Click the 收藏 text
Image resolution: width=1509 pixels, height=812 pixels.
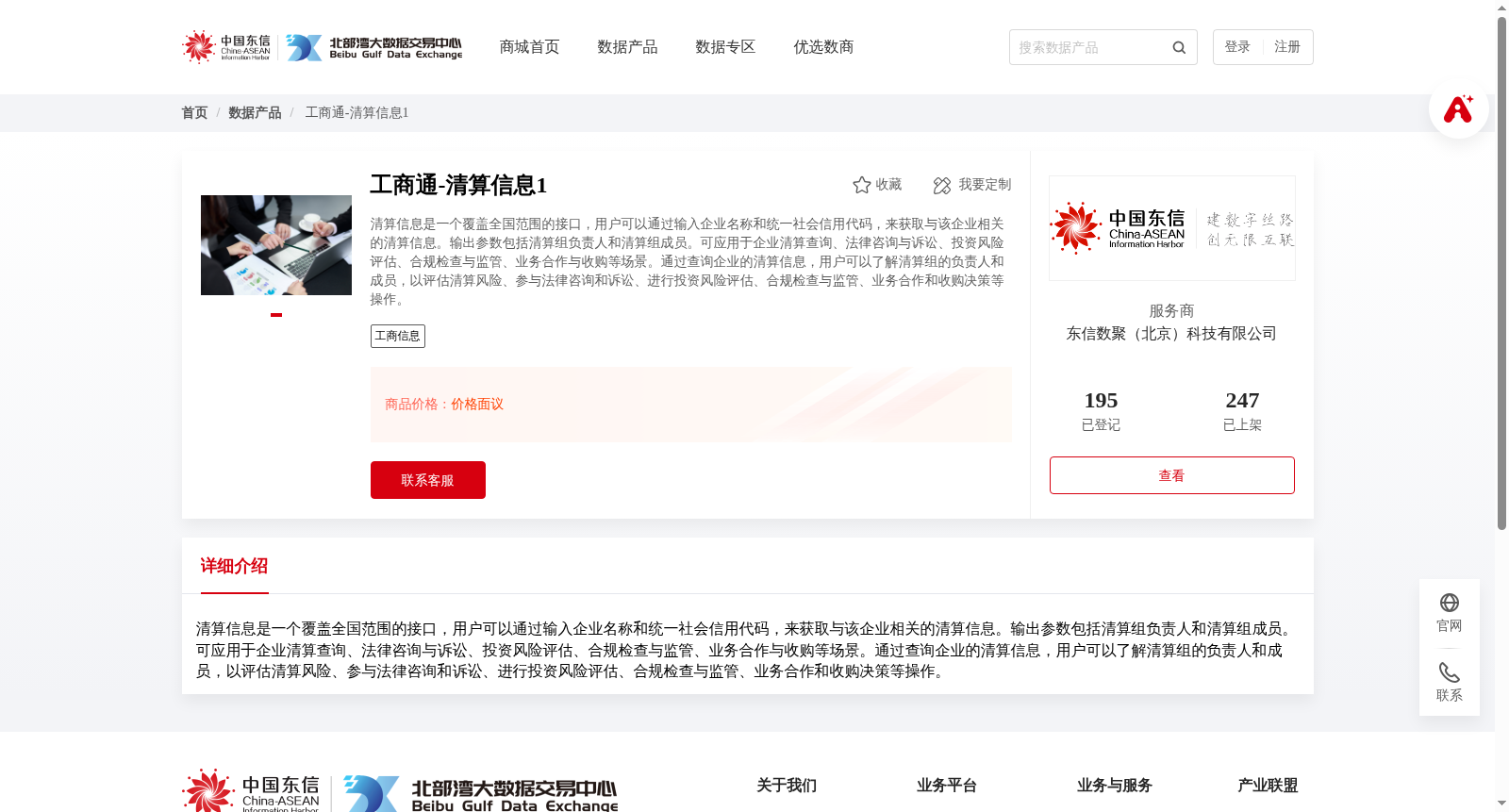(888, 185)
